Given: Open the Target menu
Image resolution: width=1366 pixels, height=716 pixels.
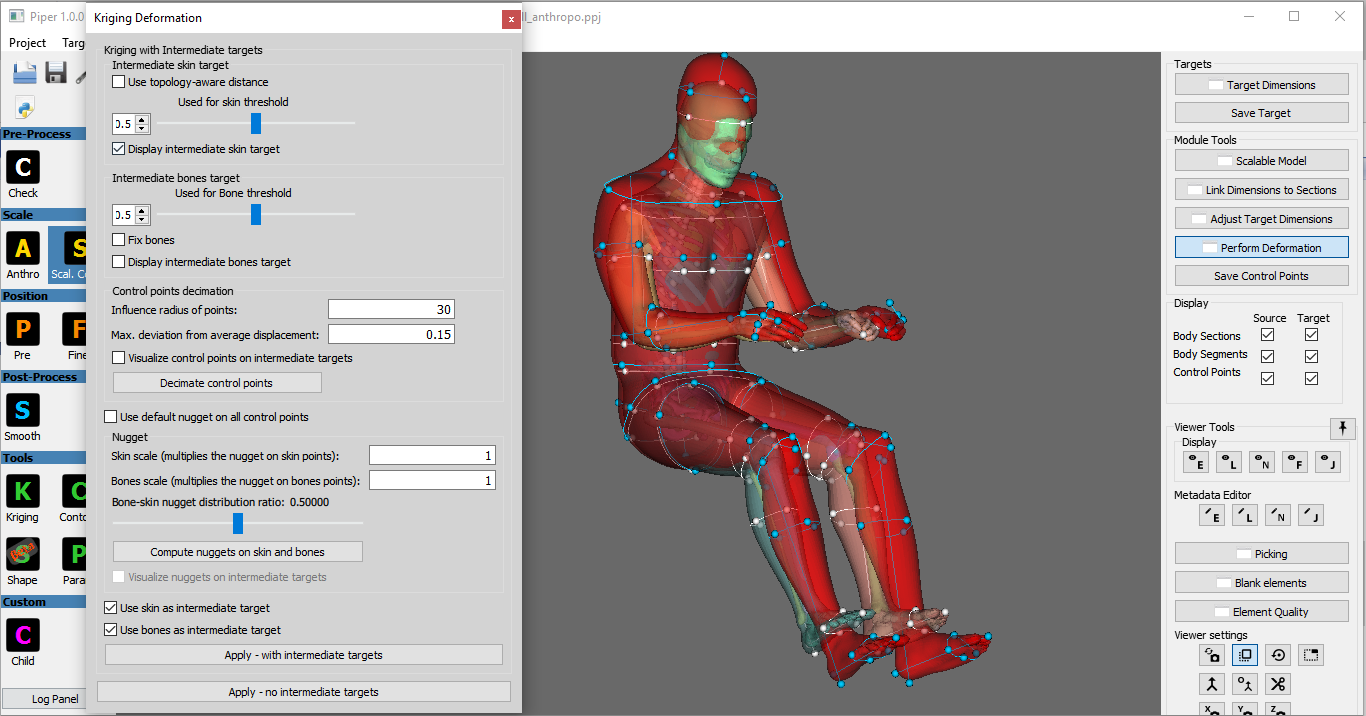Looking at the screenshot, I should coord(74,43).
